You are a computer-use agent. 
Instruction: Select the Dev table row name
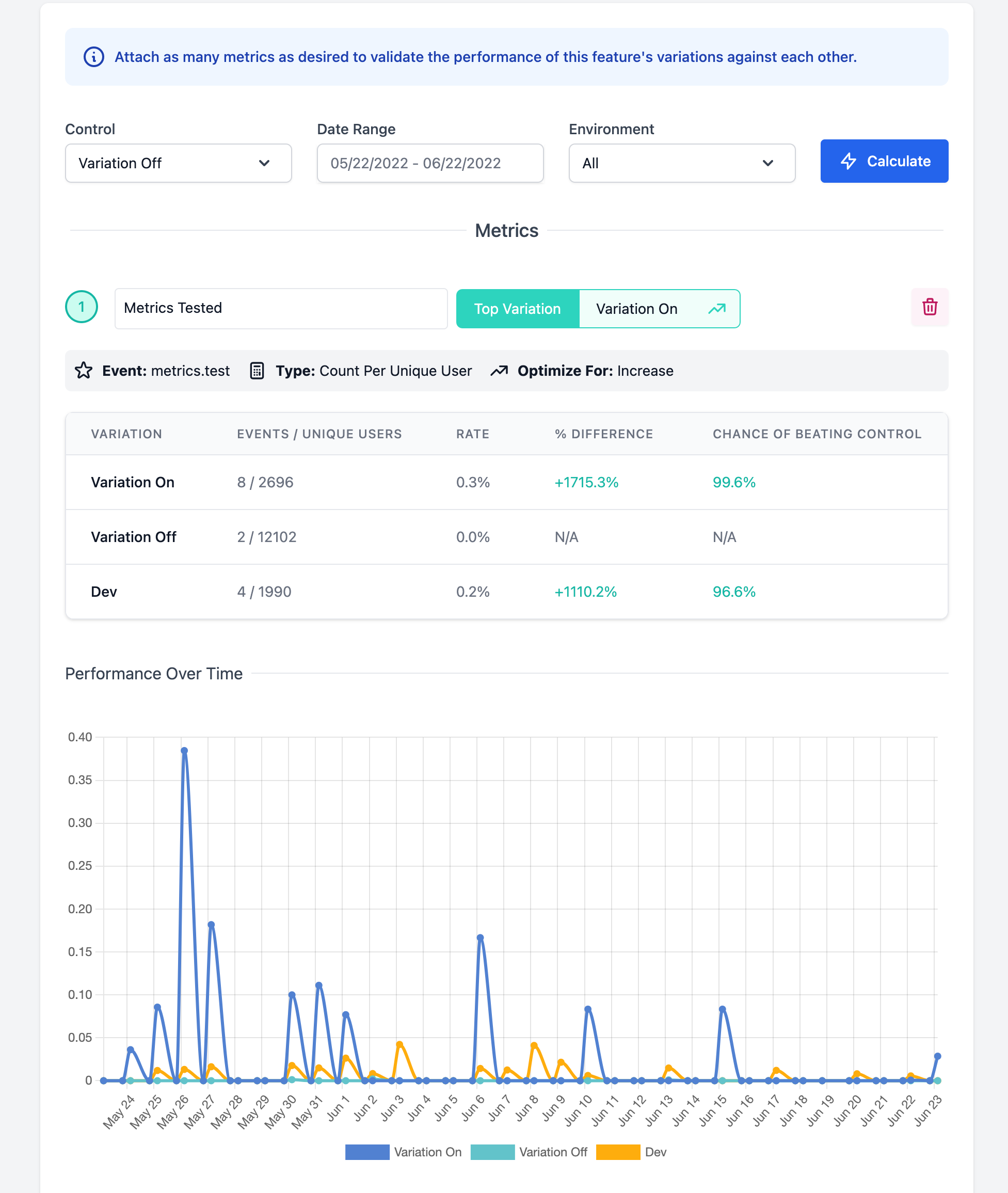pos(104,592)
